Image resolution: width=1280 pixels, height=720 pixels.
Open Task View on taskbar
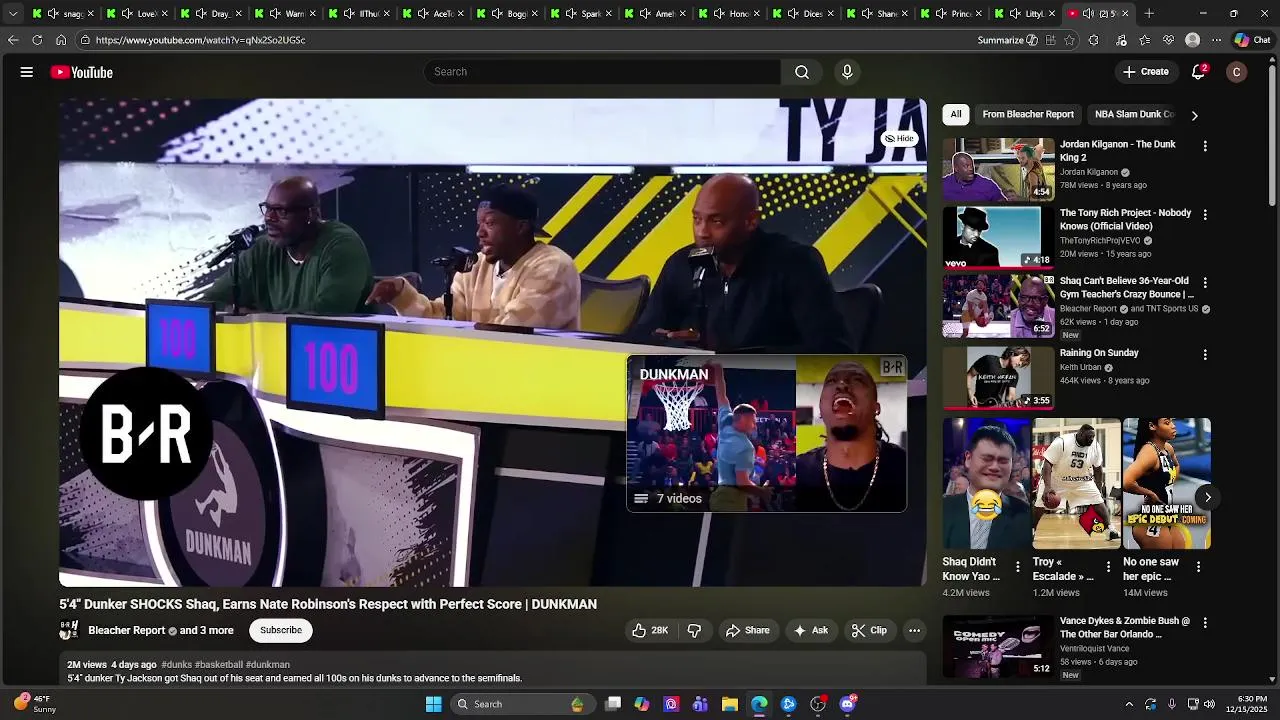[613, 704]
